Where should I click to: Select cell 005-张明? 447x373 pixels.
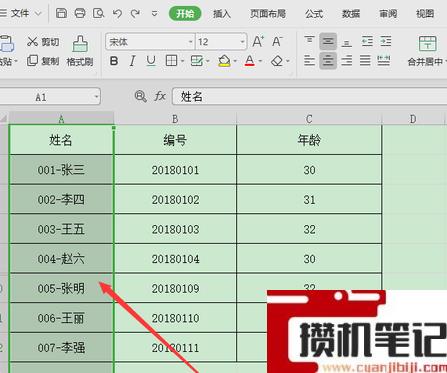point(61,288)
